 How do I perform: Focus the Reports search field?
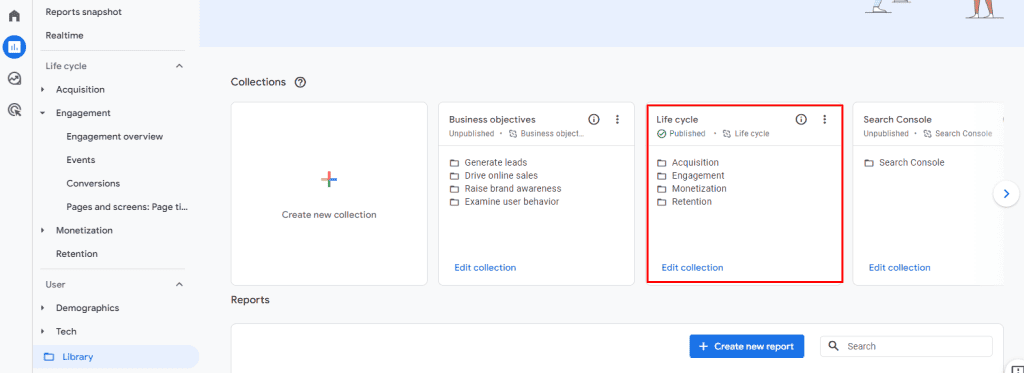[906, 346]
